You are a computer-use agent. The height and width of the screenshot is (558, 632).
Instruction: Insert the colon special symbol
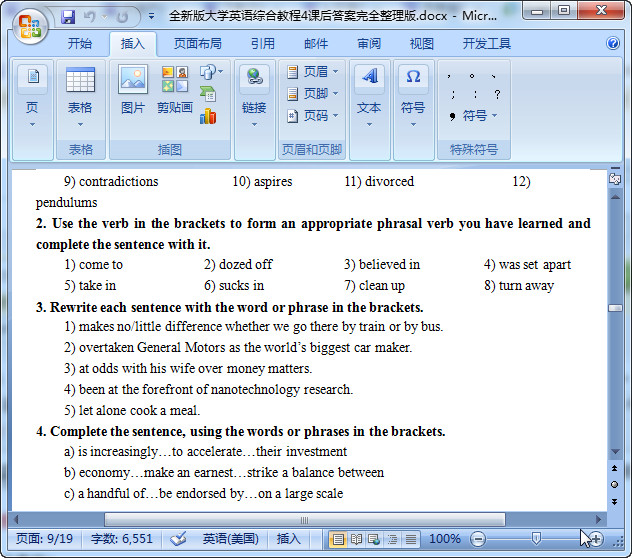(475, 94)
